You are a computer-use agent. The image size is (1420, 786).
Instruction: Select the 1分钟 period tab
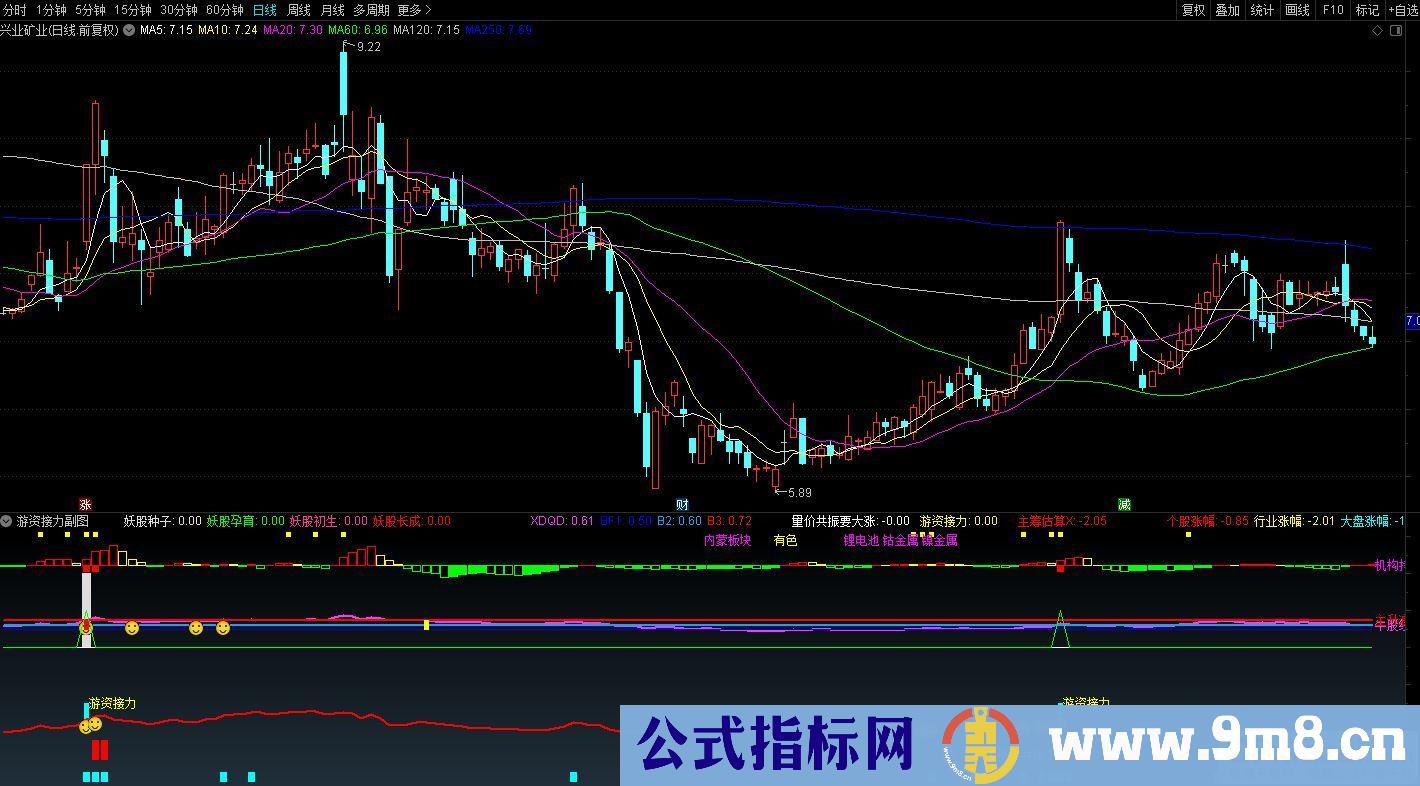[50, 10]
